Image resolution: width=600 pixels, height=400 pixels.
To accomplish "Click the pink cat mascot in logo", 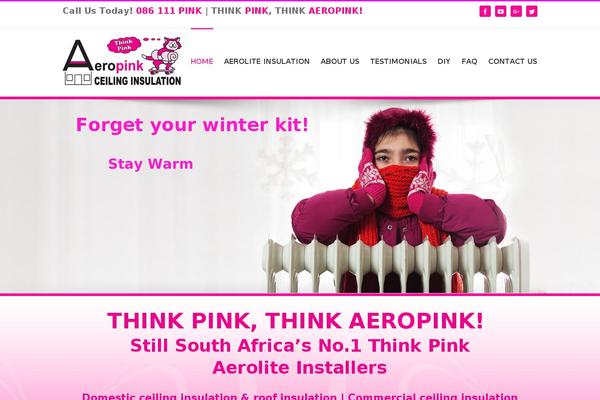I will (163, 56).
